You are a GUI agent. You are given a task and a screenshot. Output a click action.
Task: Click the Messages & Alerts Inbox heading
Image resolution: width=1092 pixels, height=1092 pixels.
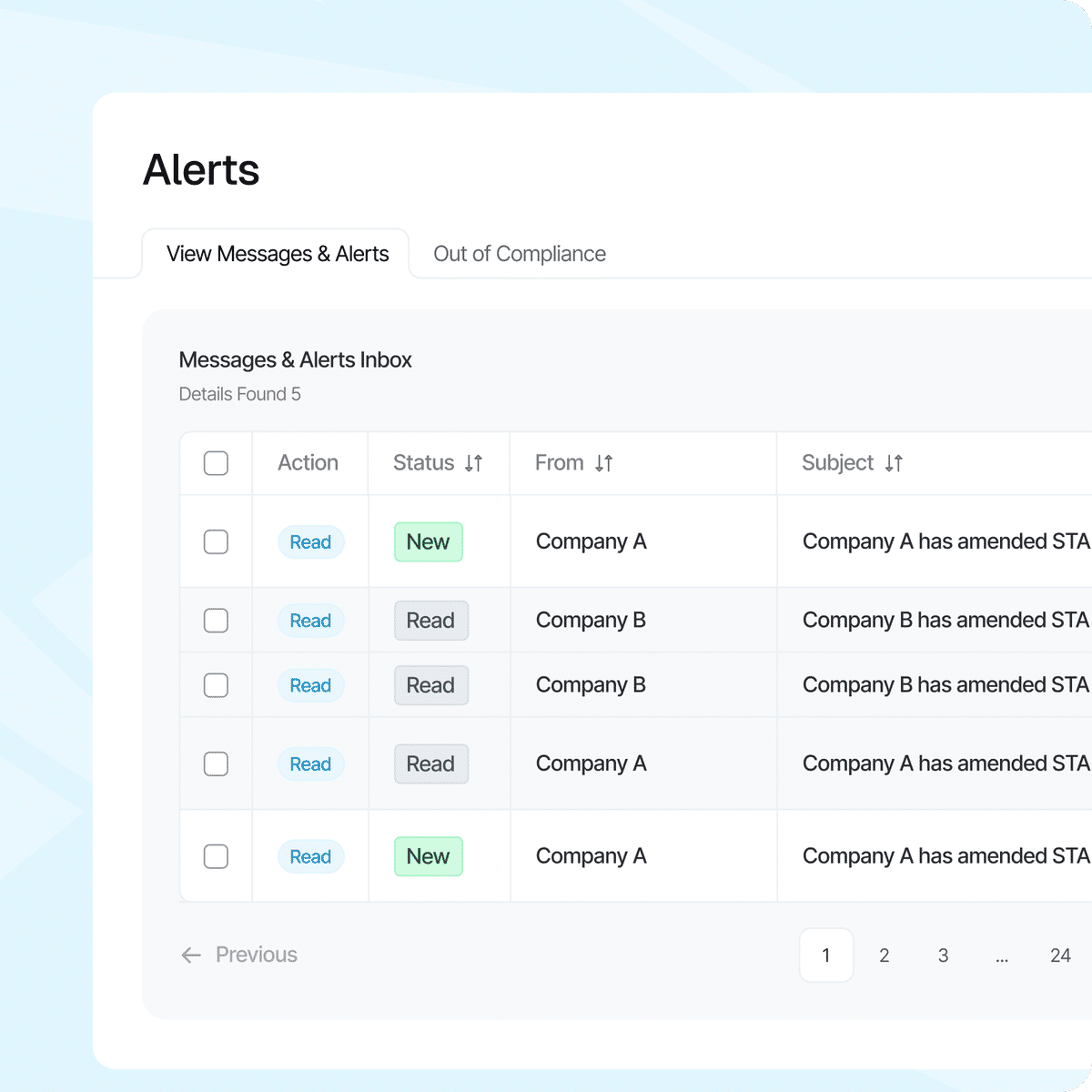click(295, 360)
